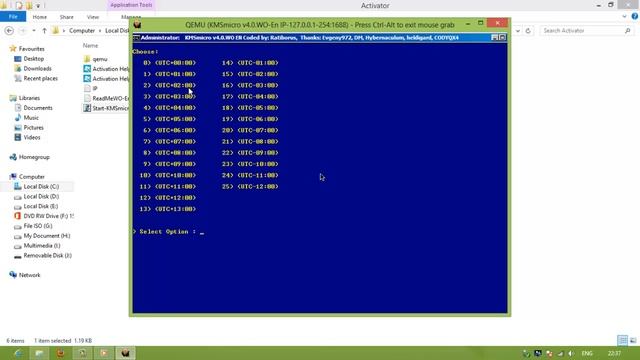Open the address bar history dropdown
This screenshot has height=360, width=640.
518,31
